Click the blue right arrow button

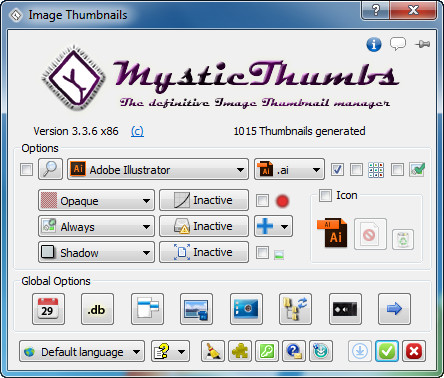click(394, 309)
